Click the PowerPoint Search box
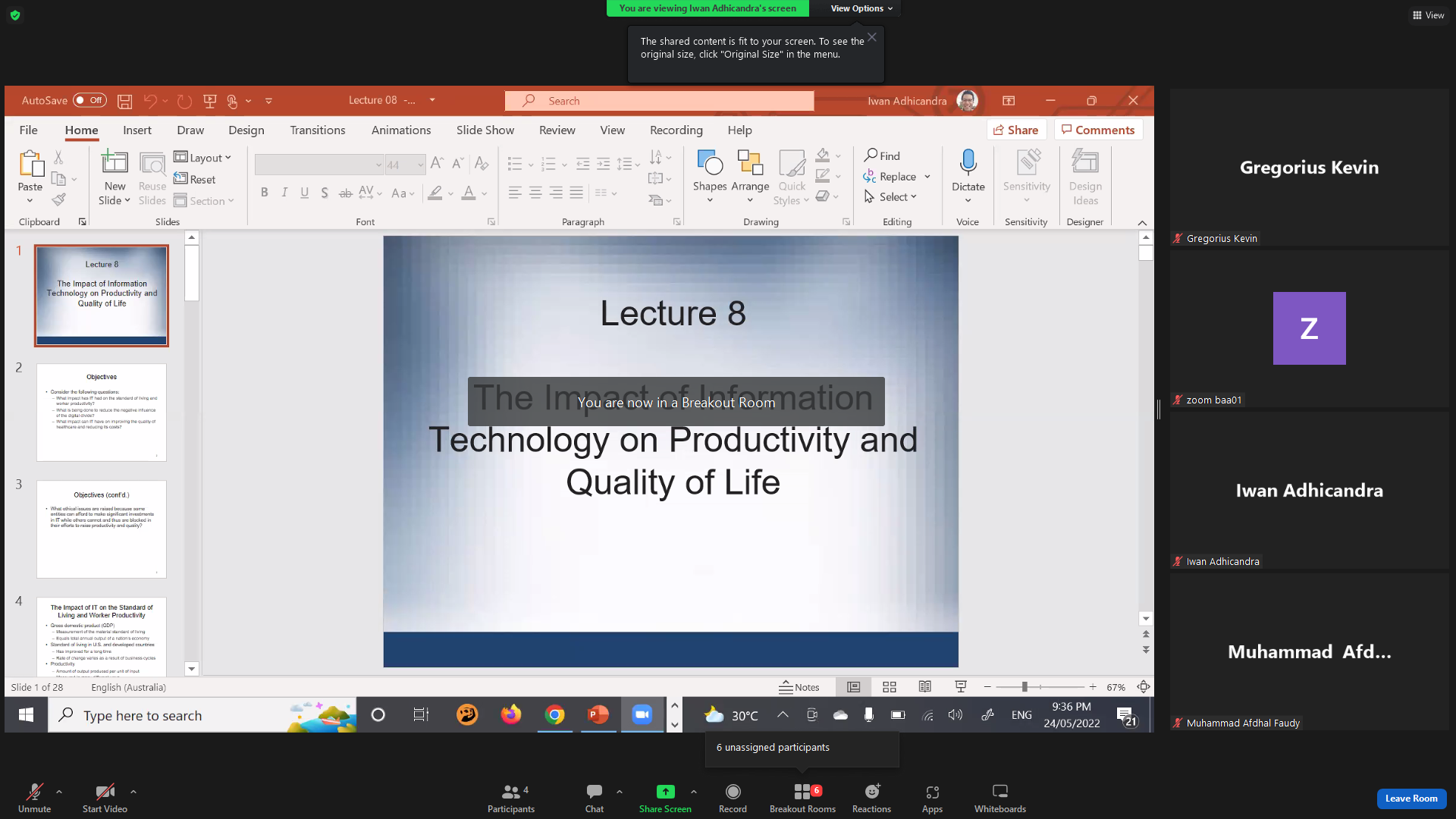Viewport: 1456px width, 819px height. tap(660, 101)
